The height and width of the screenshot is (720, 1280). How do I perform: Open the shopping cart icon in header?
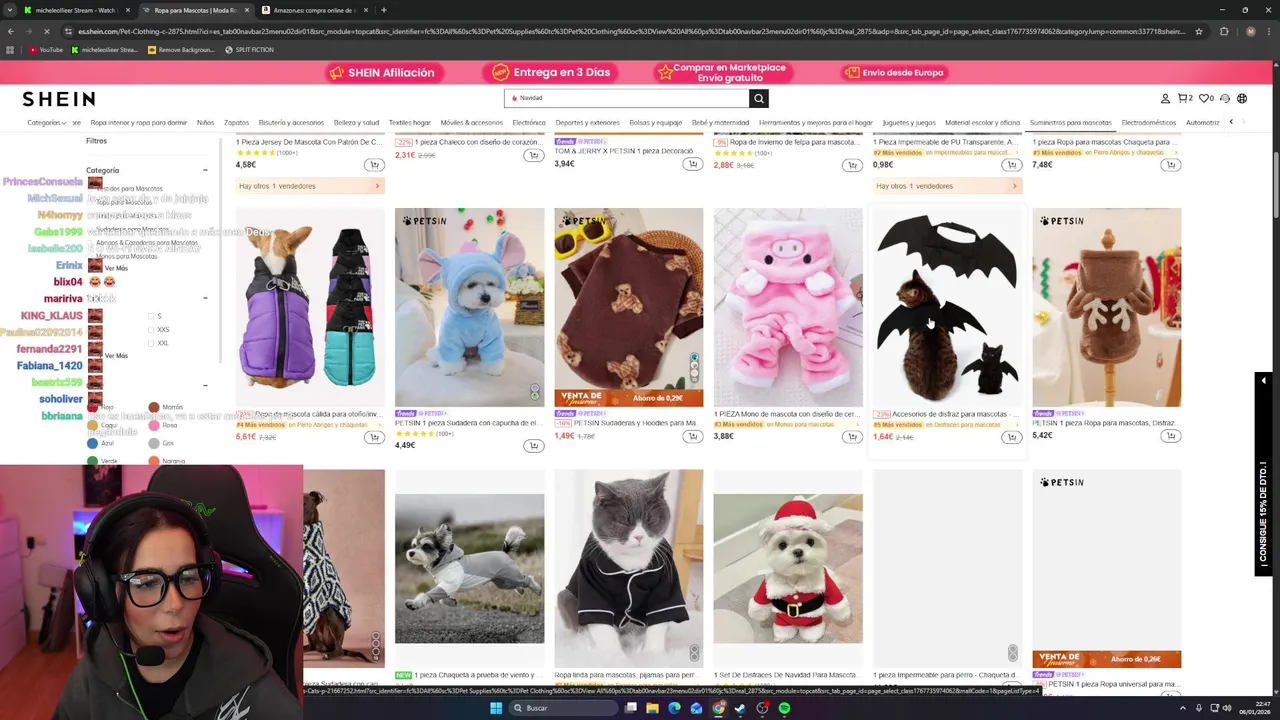(1185, 98)
